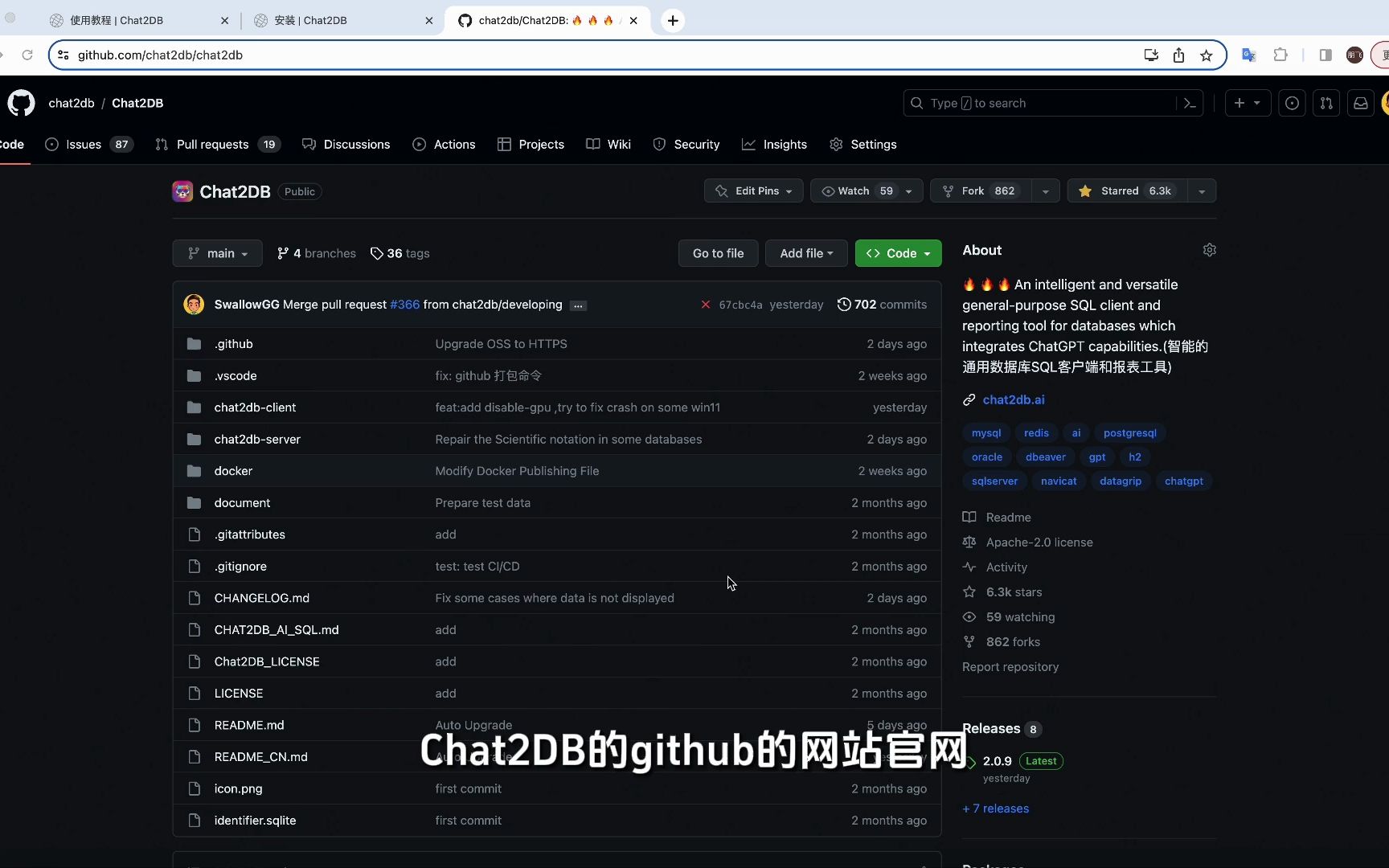Image resolution: width=1389 pixels, height=868 pixels.
Task: Expand the Starred lists arrow
Action: tap(1202, 191)
